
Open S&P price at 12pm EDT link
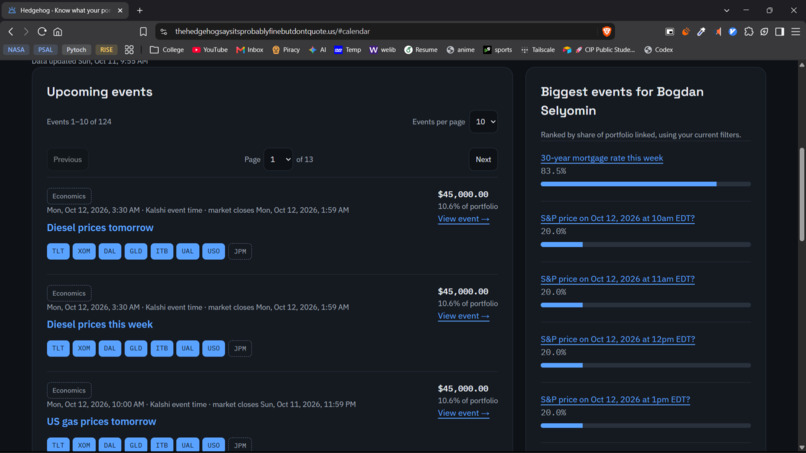617,339
